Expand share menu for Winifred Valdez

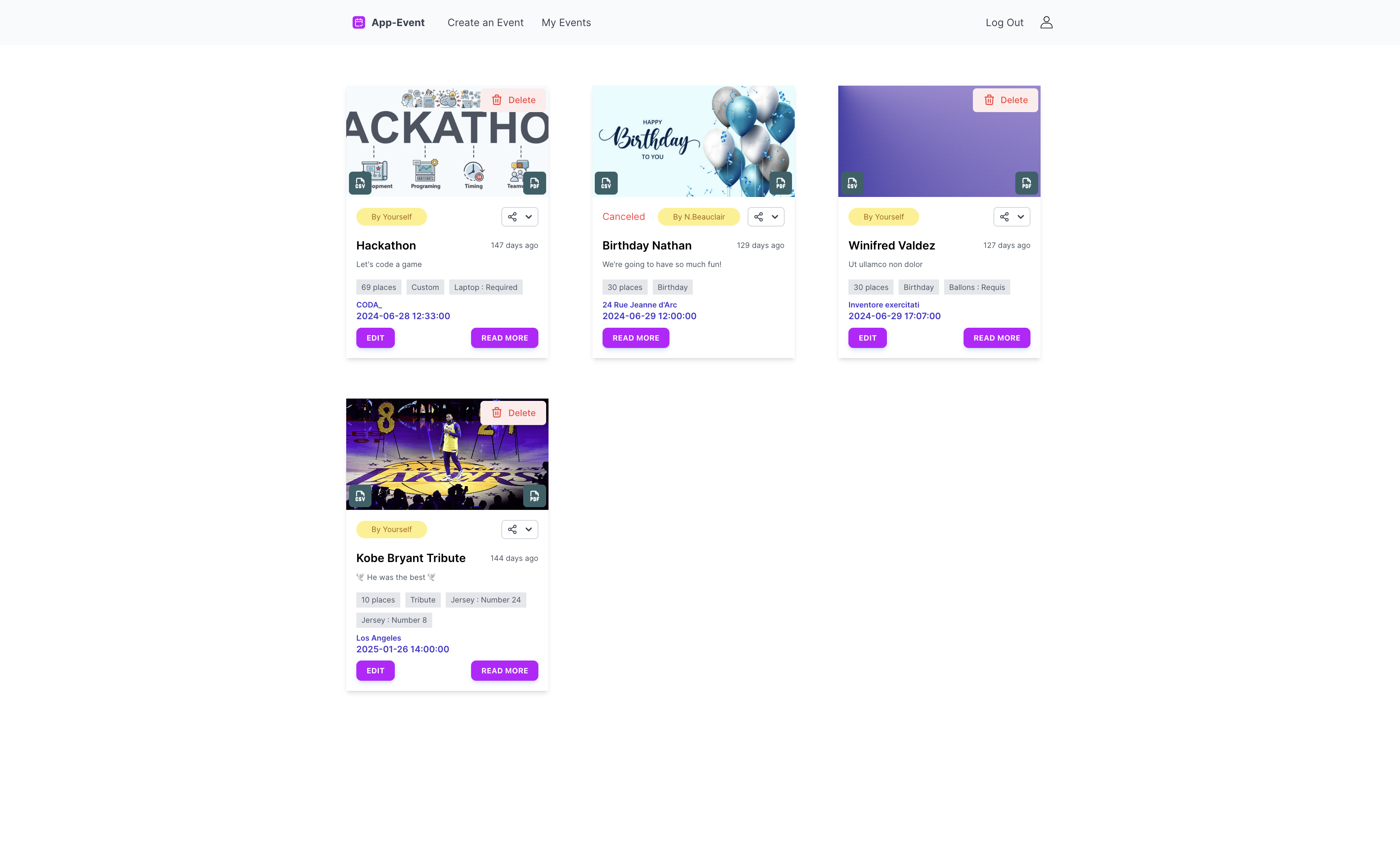[x=1012, y=217]
